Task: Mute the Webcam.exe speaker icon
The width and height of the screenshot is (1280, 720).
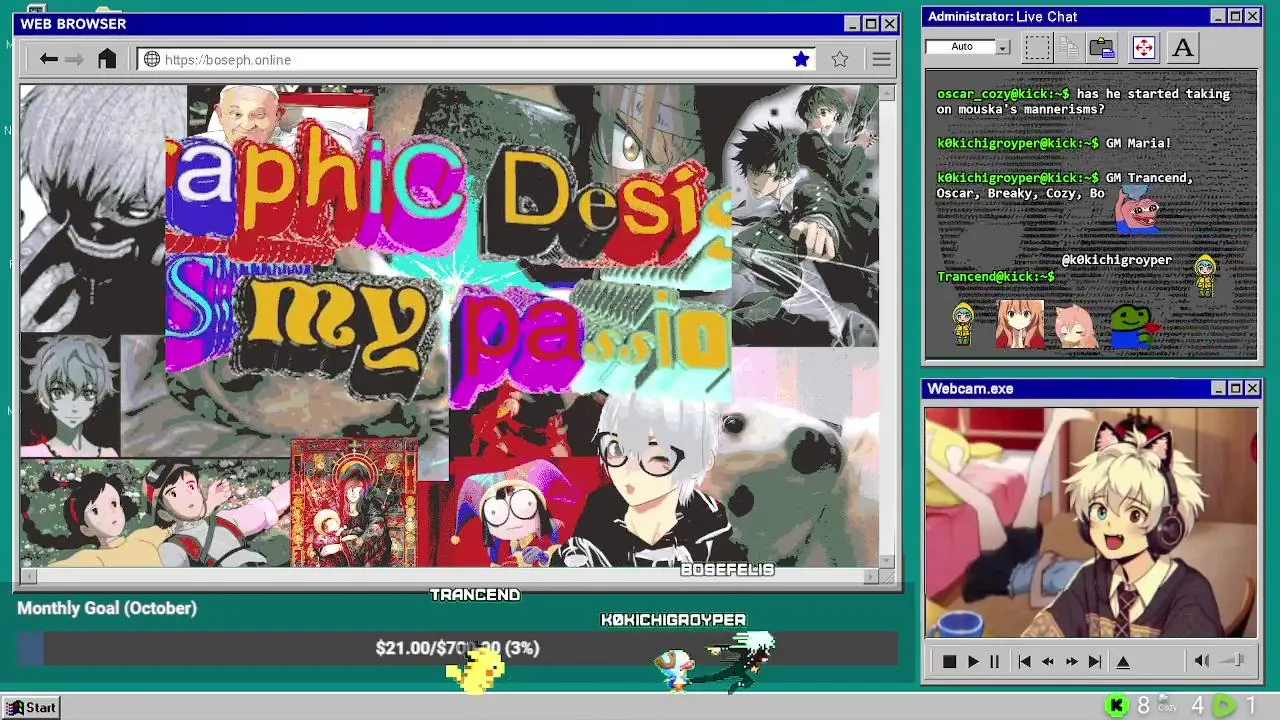Action: point(1202,660)
